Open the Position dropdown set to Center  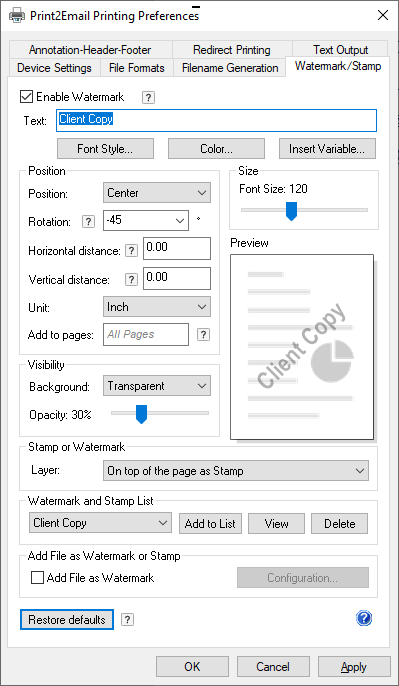[x=157, y=193]
